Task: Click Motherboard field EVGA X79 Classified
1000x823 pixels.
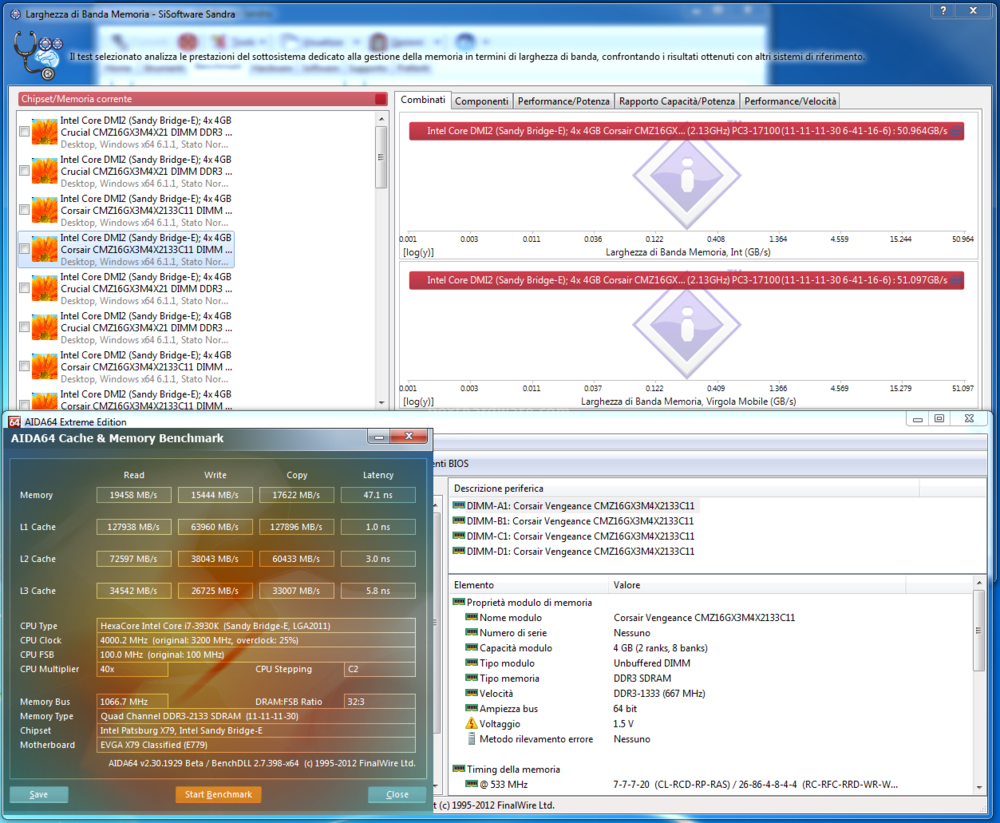Action: click(x=256, y=745)
